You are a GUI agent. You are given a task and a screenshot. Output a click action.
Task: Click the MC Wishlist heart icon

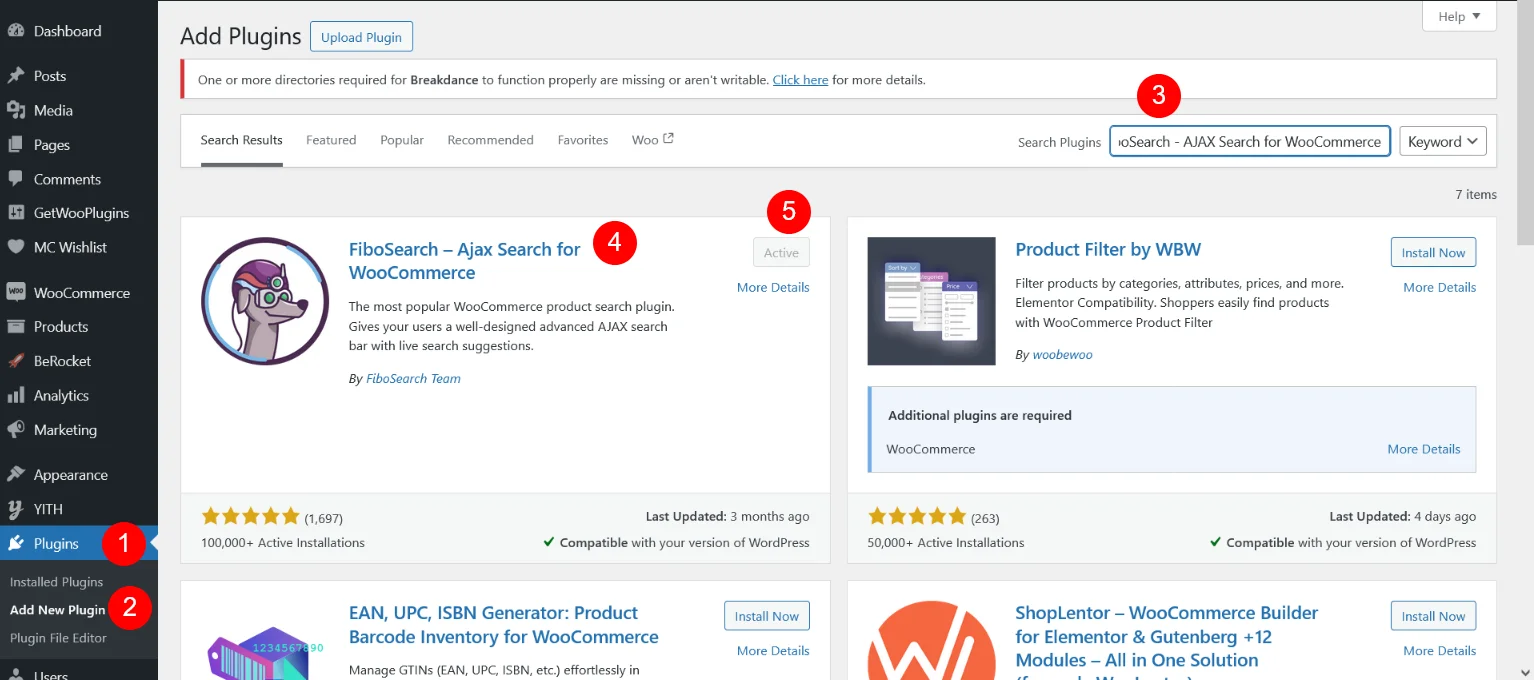click(16, 247)
